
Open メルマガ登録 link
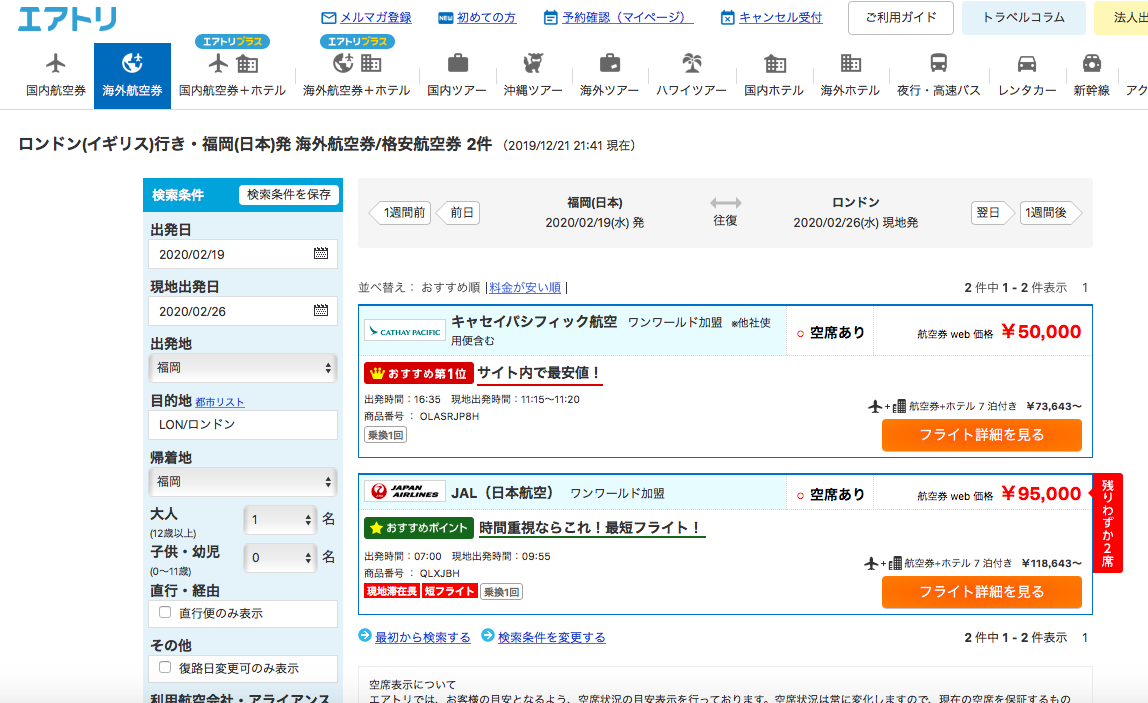tap(376, 18)
